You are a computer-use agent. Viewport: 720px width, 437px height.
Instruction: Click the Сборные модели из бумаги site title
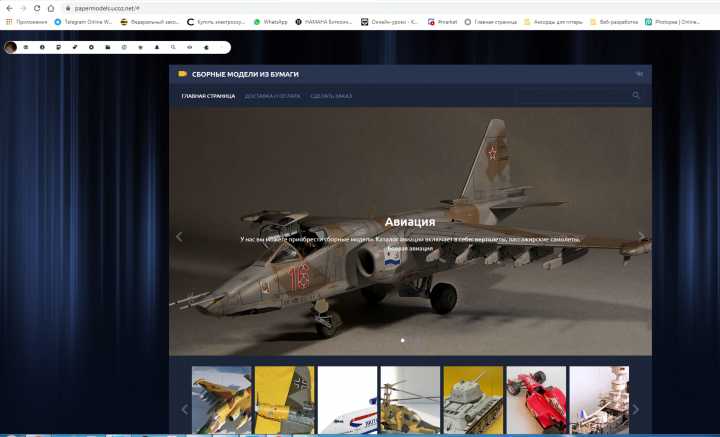245,74
